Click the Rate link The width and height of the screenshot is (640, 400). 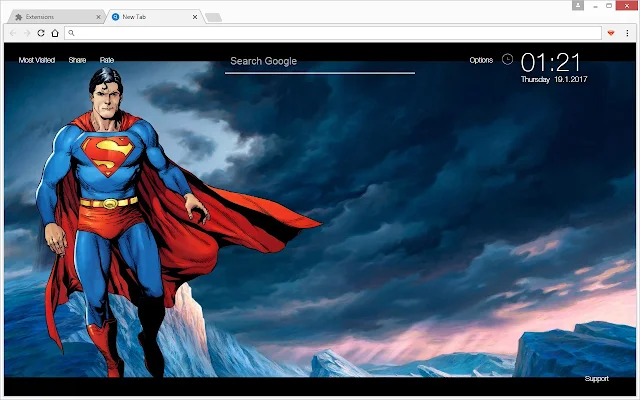click(x=107, y=60)
